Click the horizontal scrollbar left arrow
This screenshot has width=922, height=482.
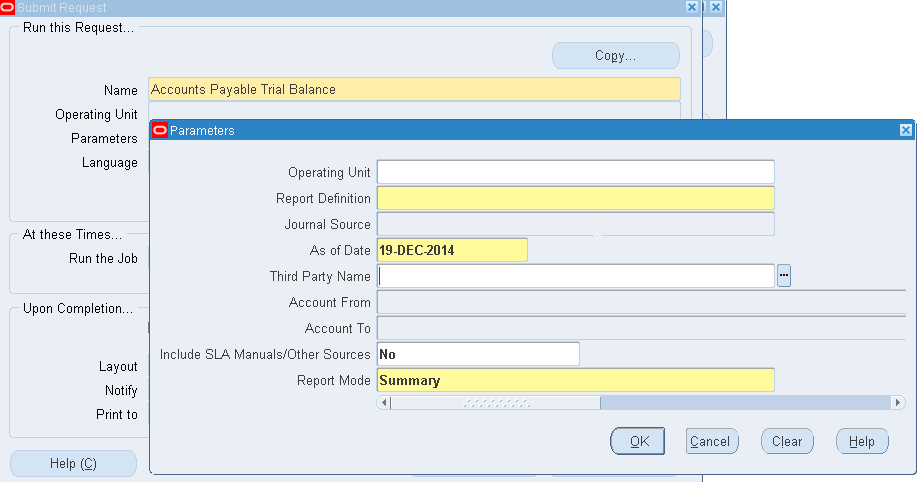pos(383,402)
